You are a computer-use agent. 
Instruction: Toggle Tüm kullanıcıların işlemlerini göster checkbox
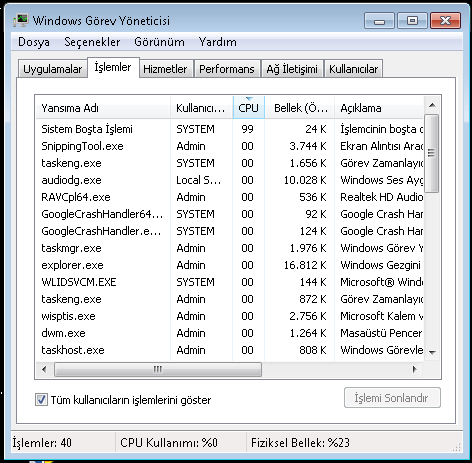pos(41,399)
